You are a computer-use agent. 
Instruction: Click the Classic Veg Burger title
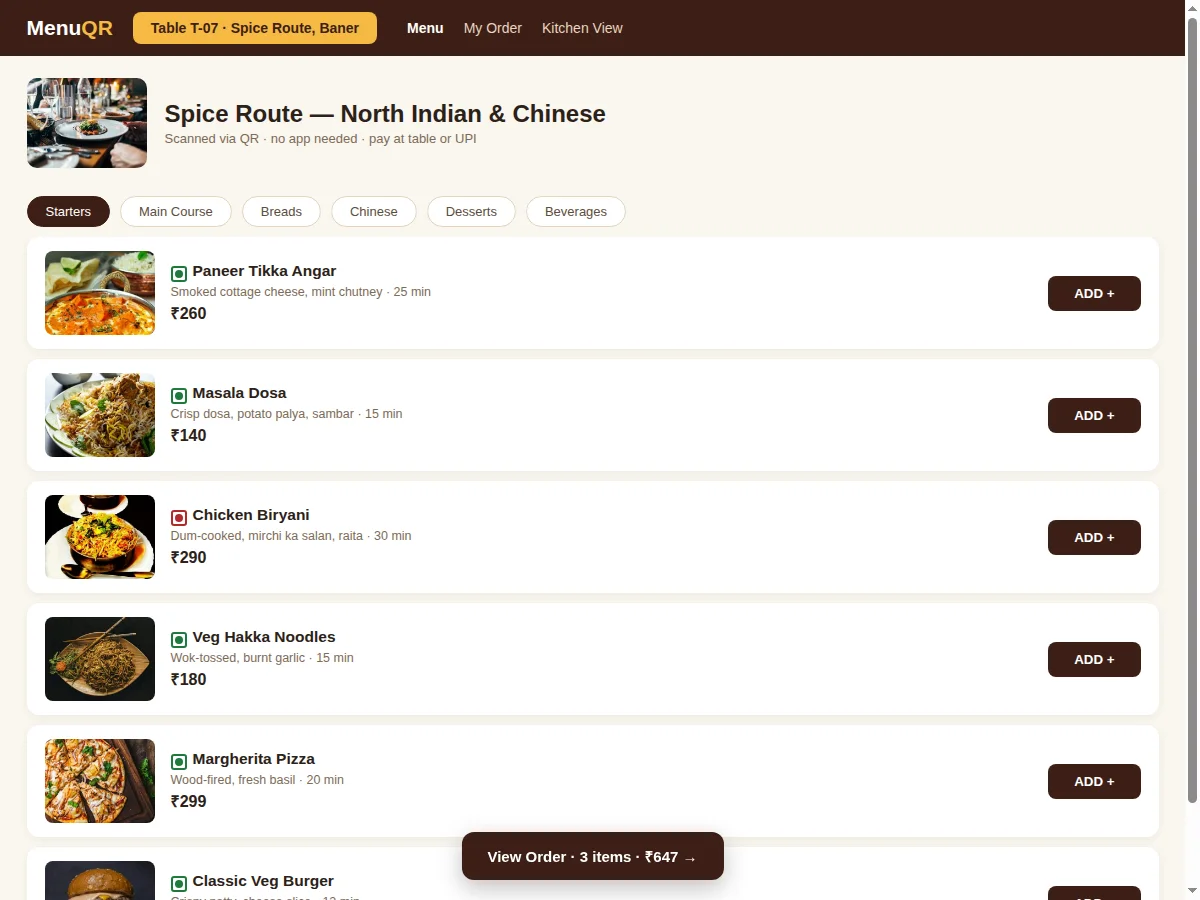pos(263,881)
